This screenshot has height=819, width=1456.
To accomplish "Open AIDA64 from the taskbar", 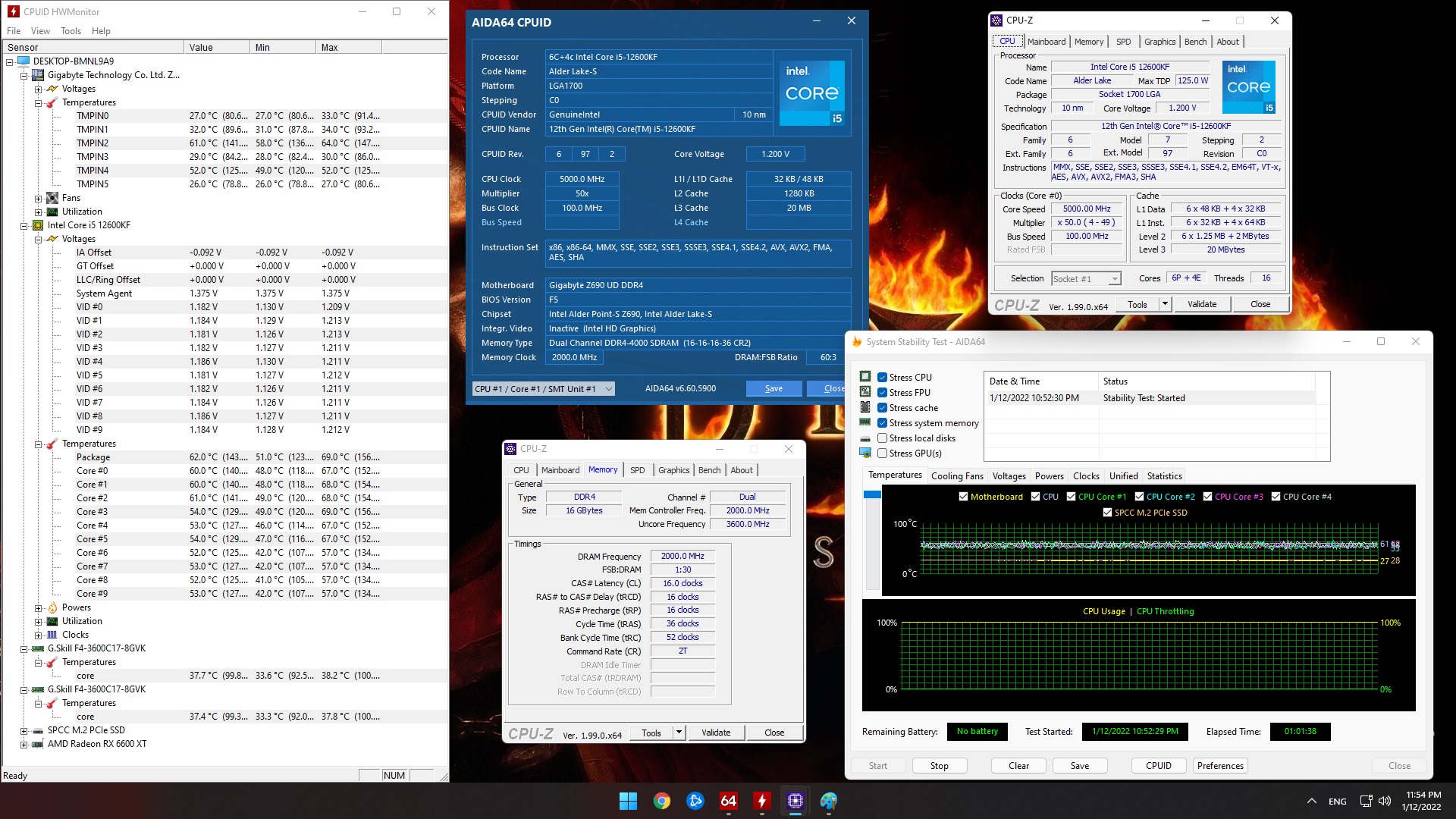I will click(x=728, y=801).
